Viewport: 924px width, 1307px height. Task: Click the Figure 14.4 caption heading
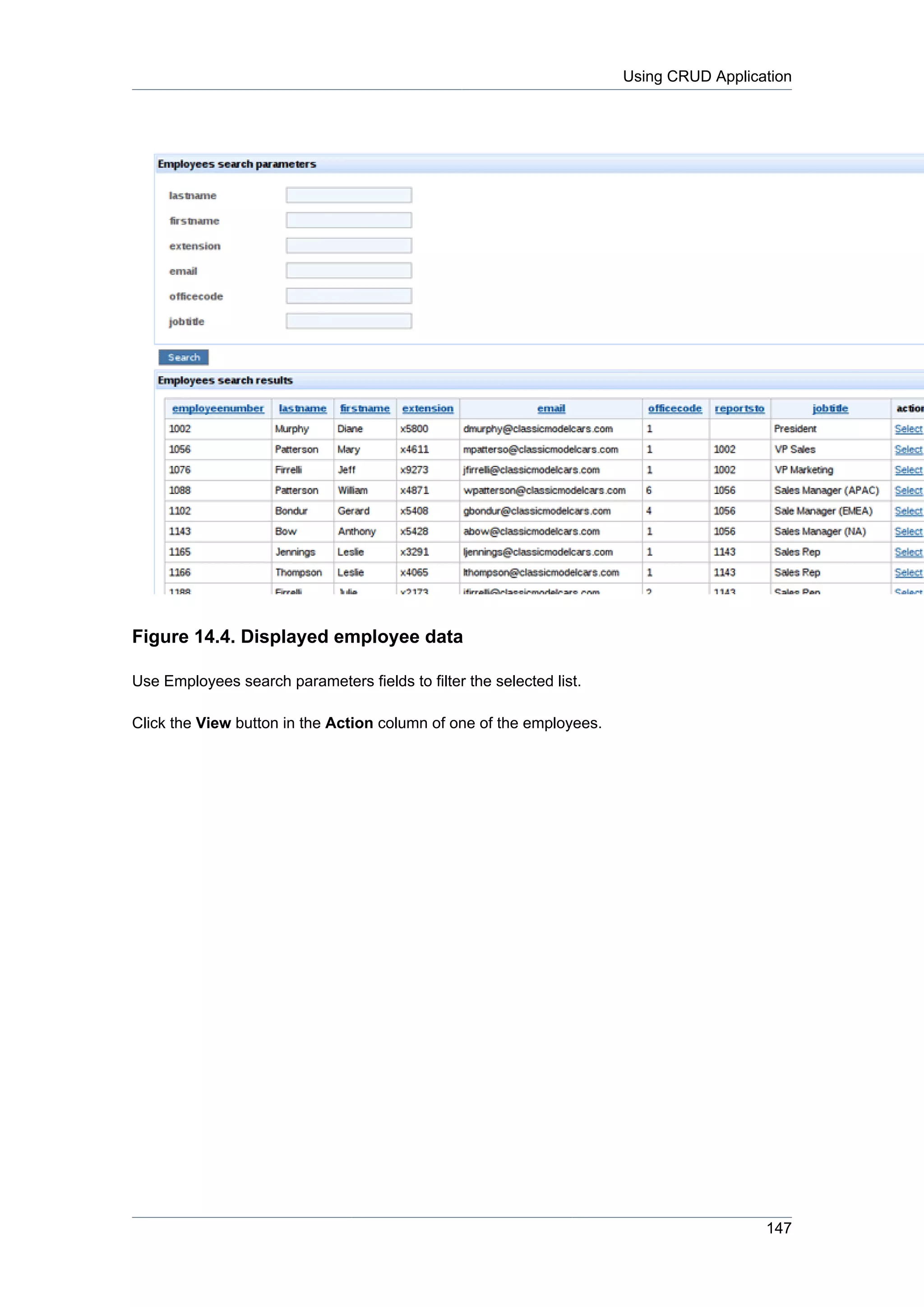click(298, 636)
